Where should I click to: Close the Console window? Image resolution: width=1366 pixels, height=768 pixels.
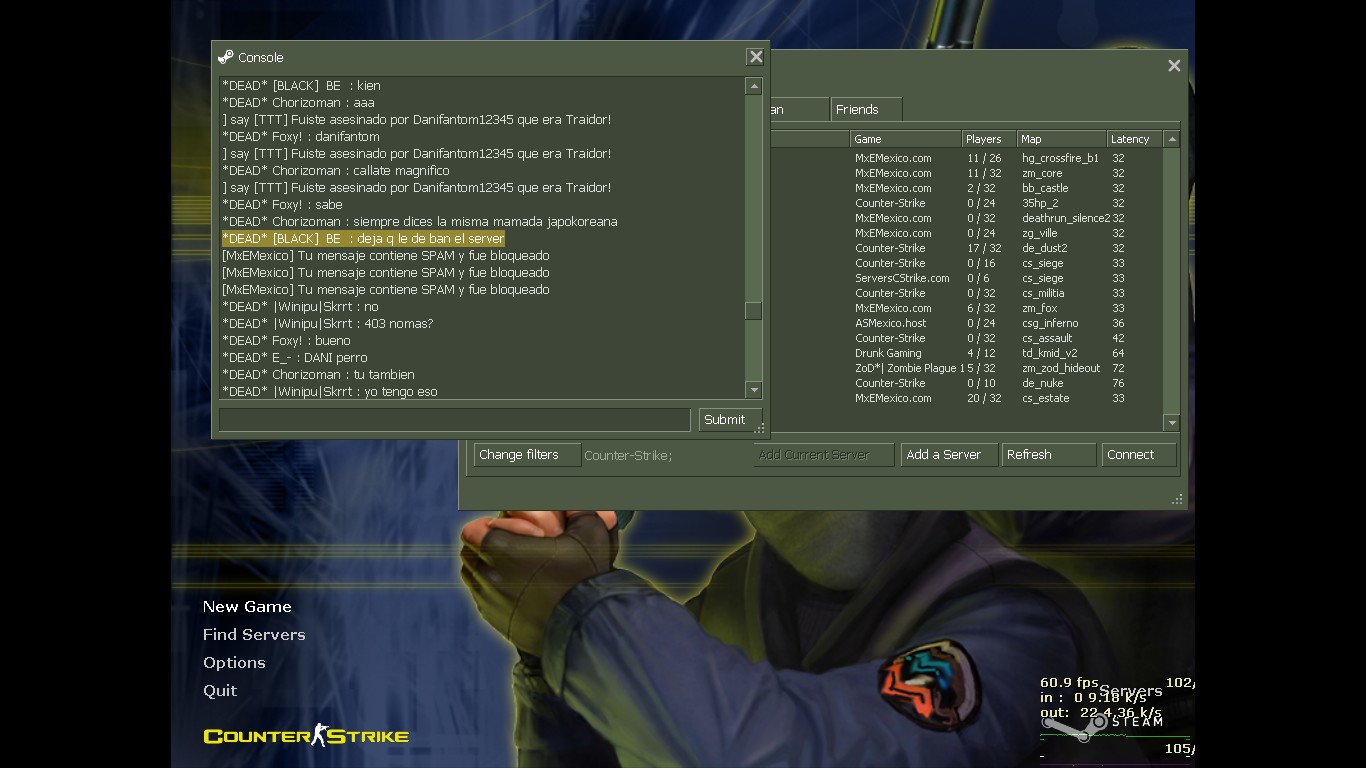pos(756,57)
